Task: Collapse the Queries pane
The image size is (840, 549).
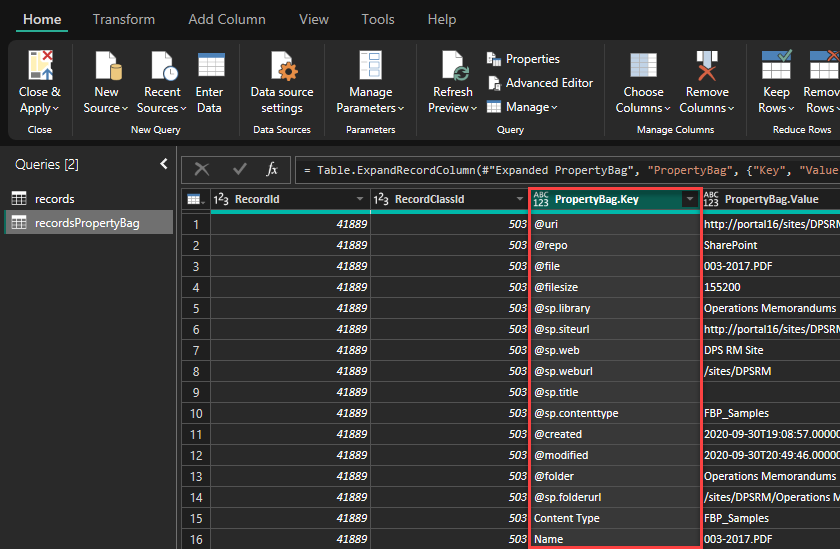Action: (164, 164)
